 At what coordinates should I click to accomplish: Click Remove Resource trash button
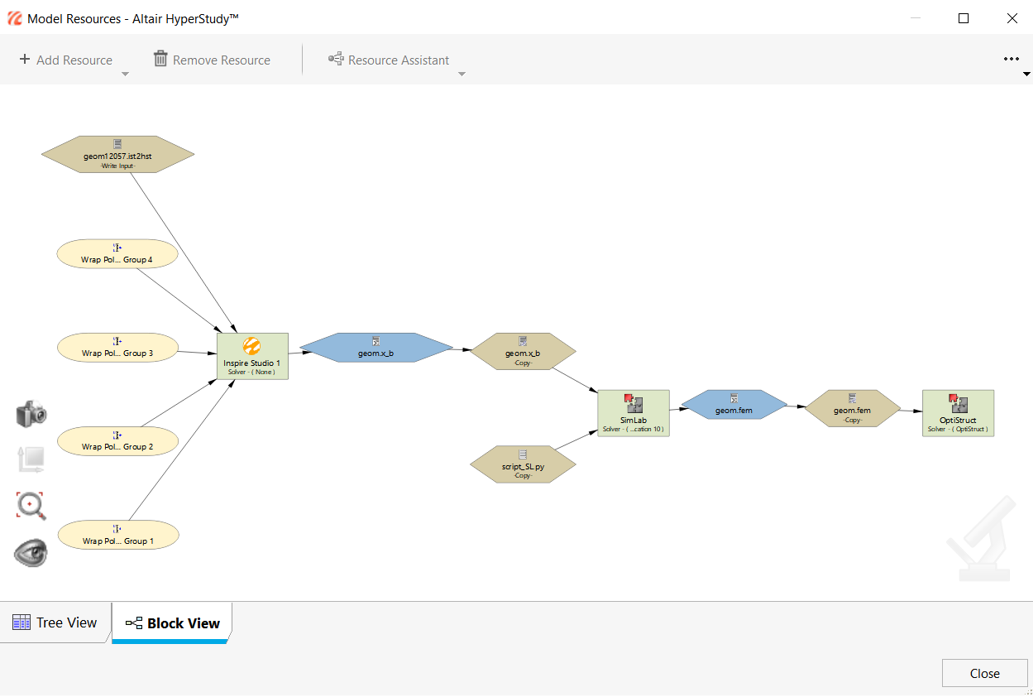pos(211,60)
